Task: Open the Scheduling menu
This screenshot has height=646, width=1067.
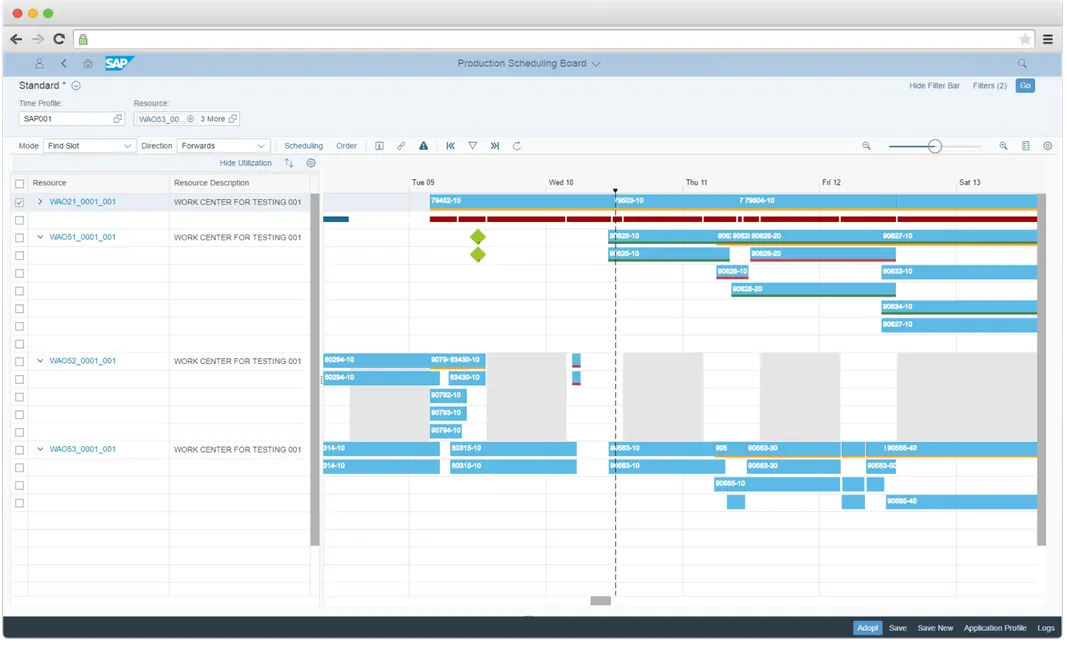Action: click(303, 146)
